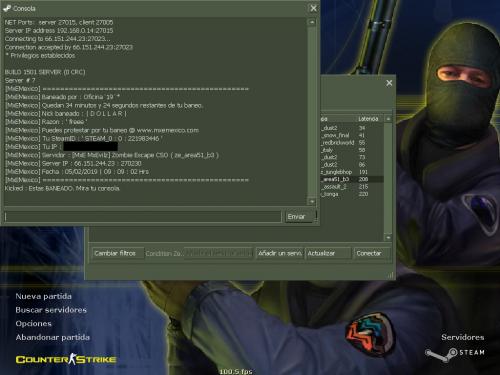Viewport: 500px width, 375px height.
Task: Click server list scrollbar up arrow
Action: [x=388, y=119]
